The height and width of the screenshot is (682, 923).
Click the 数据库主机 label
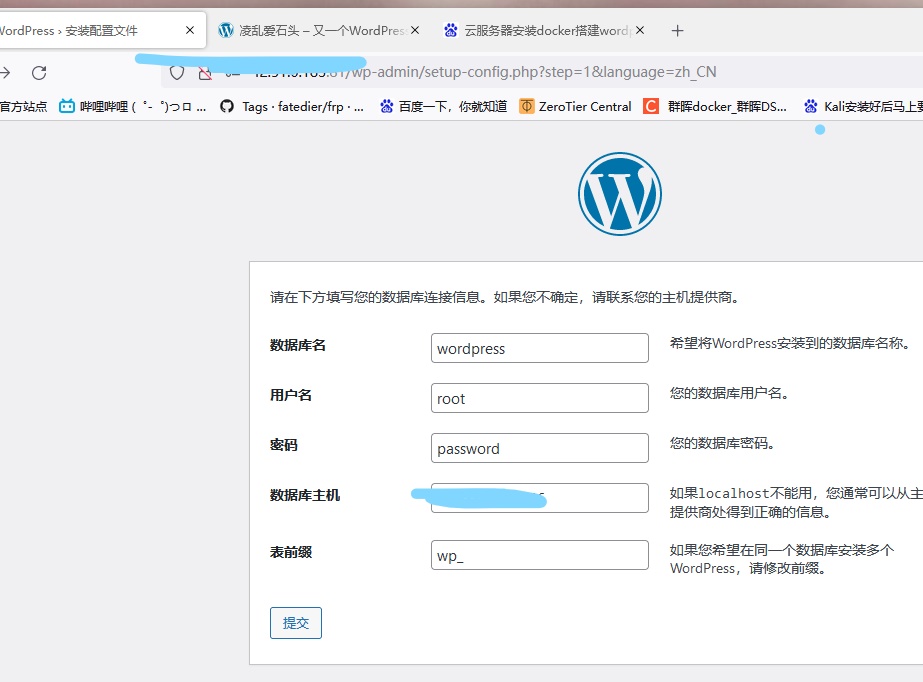(x=305, y=495)
